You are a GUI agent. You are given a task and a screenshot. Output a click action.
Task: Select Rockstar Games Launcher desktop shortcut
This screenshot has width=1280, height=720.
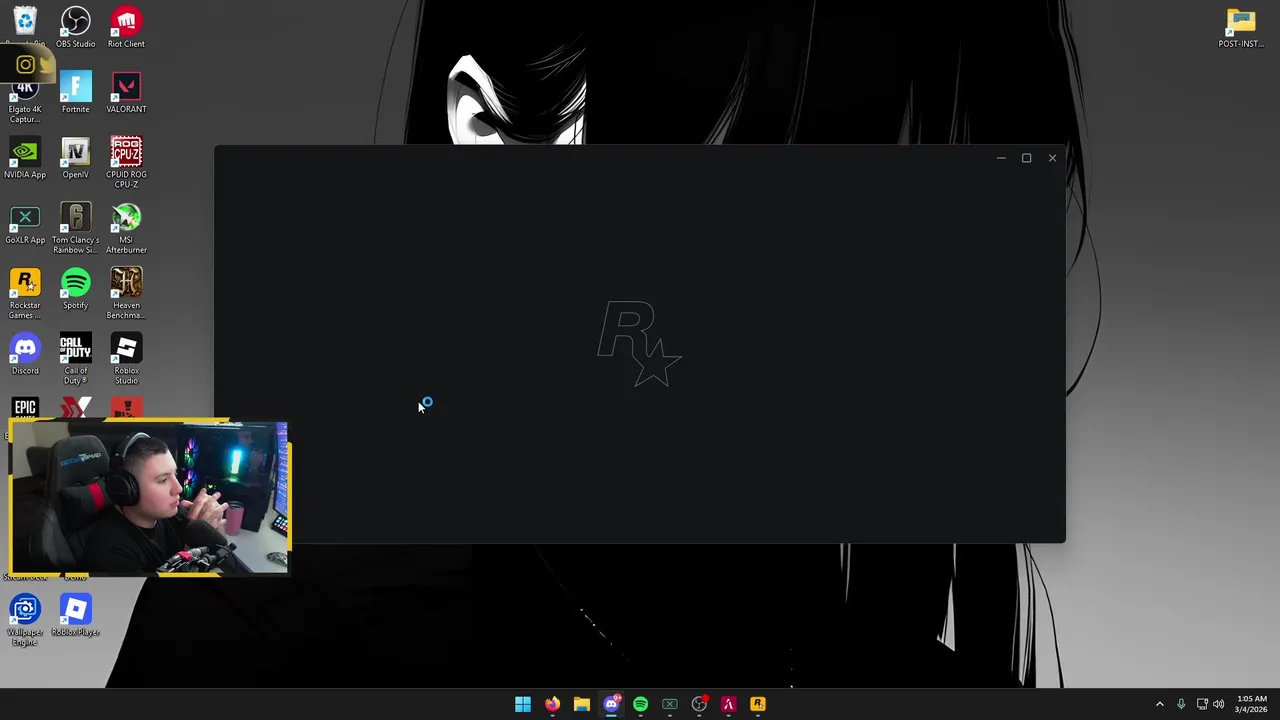click(25, 294)
